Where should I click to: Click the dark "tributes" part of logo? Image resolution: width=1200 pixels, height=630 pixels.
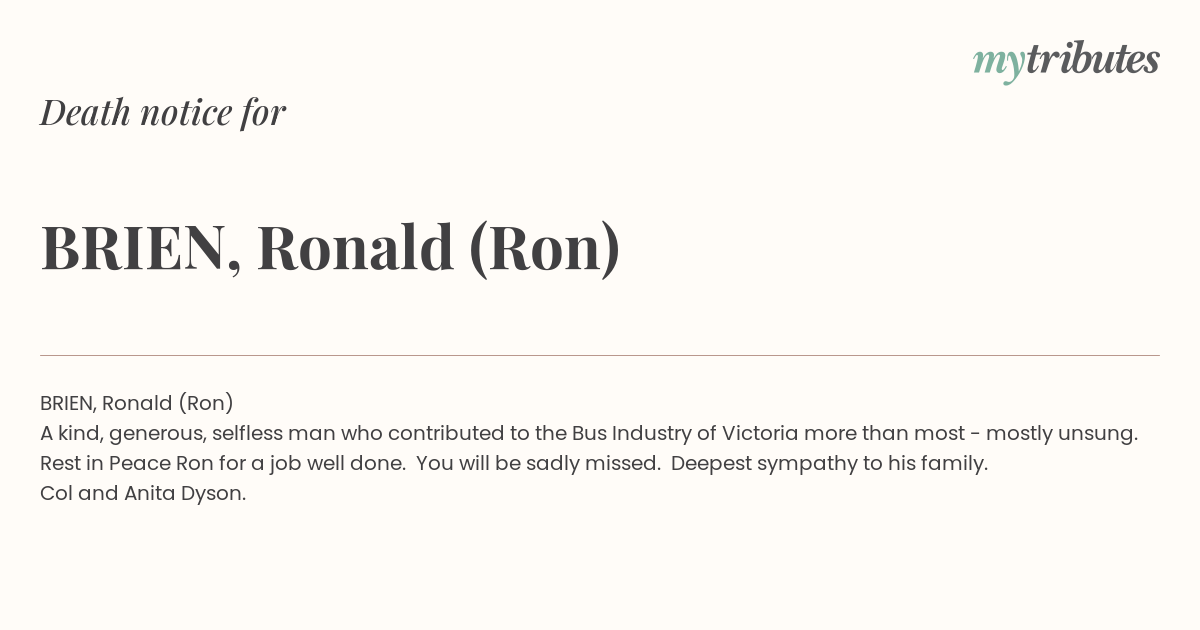point(1092,59)
